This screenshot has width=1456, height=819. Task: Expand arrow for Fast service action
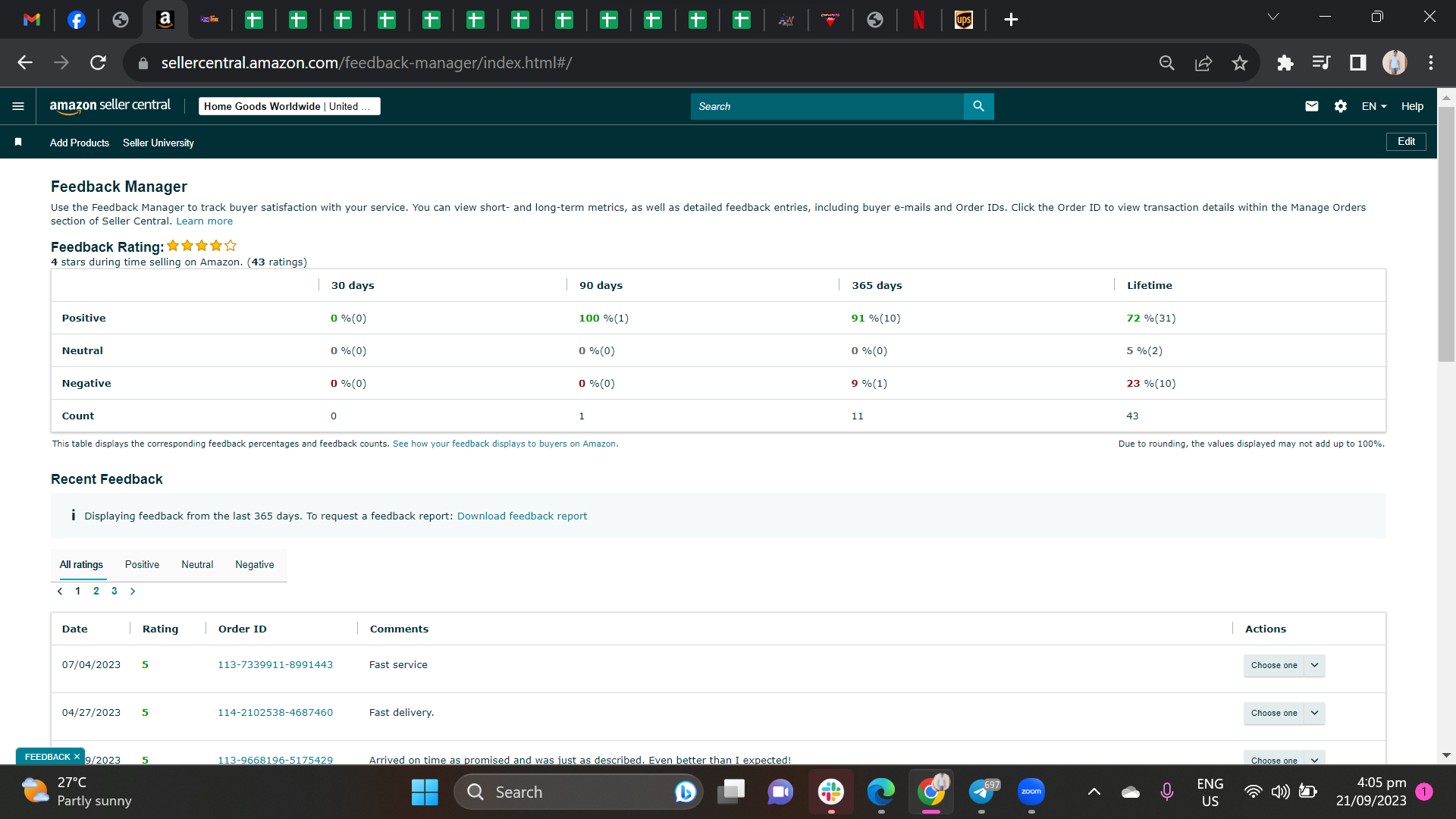(x=1315, y=665)
